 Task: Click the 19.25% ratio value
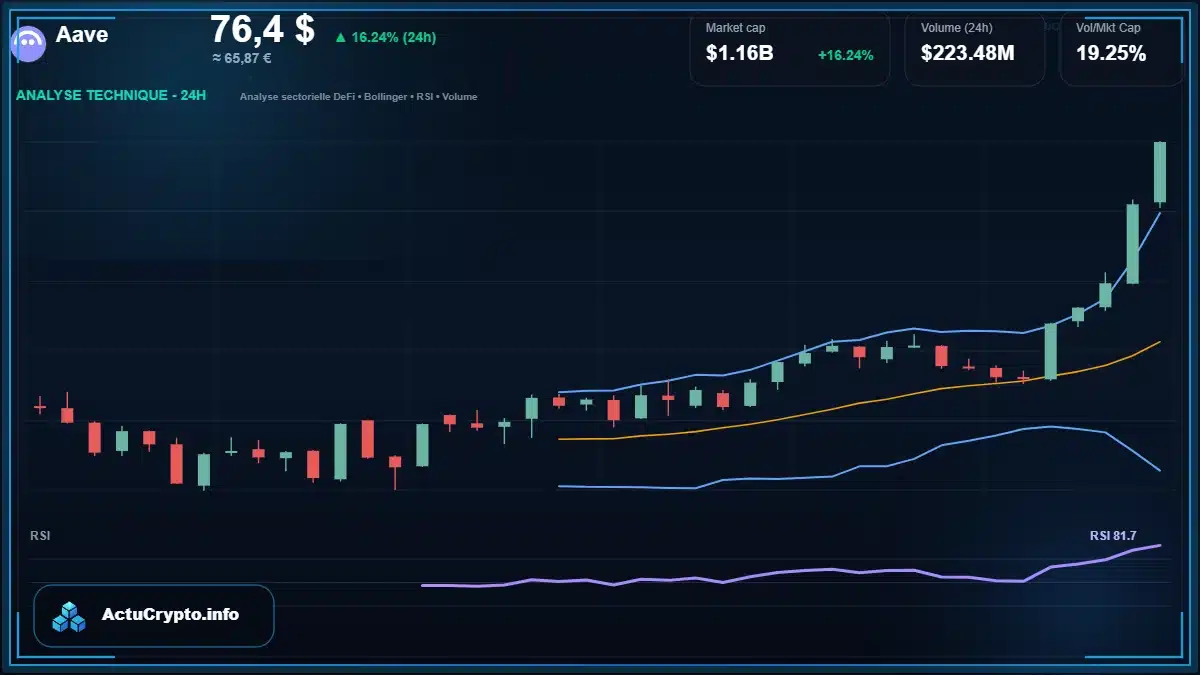click(1111, 54)
